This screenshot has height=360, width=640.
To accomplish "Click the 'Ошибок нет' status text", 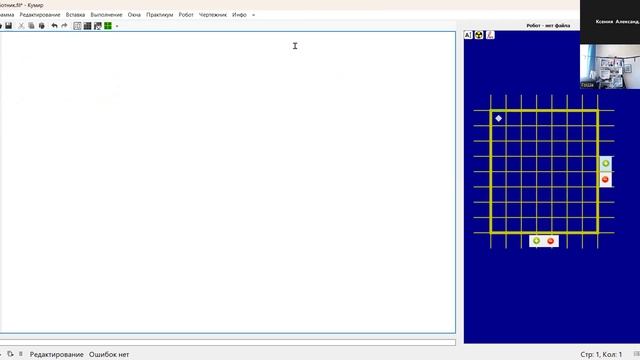I will 109,354.
